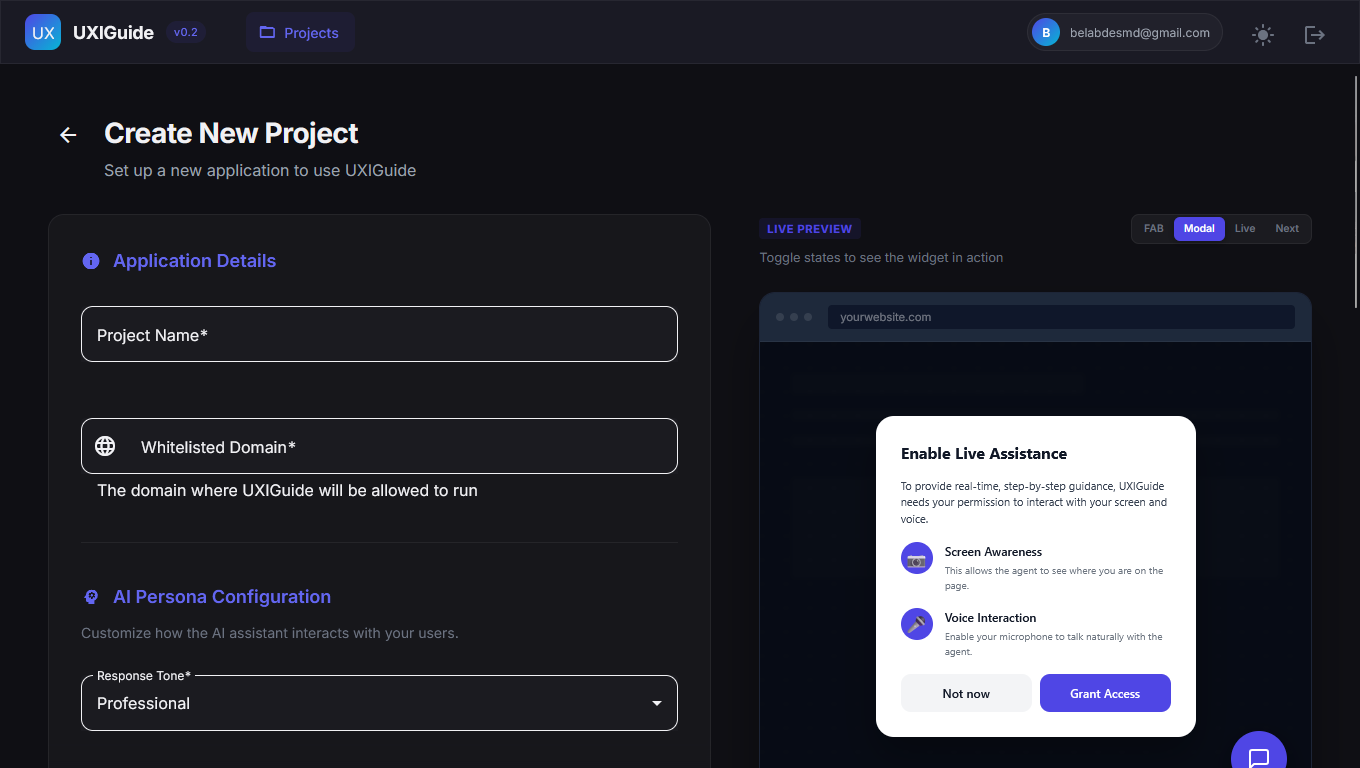The width and height of the screenshot is (1360, 768).
Task: Focus the Whitelisted Domain input field
Action: click(x=379, y=446)
